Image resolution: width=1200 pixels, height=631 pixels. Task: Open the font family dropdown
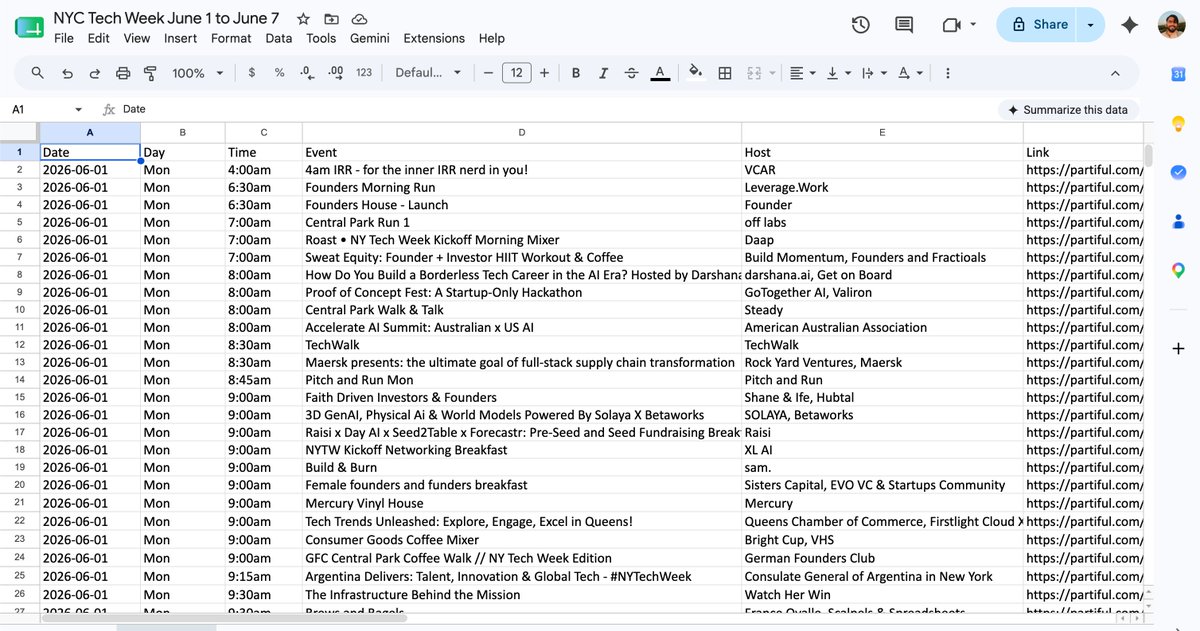428,73
